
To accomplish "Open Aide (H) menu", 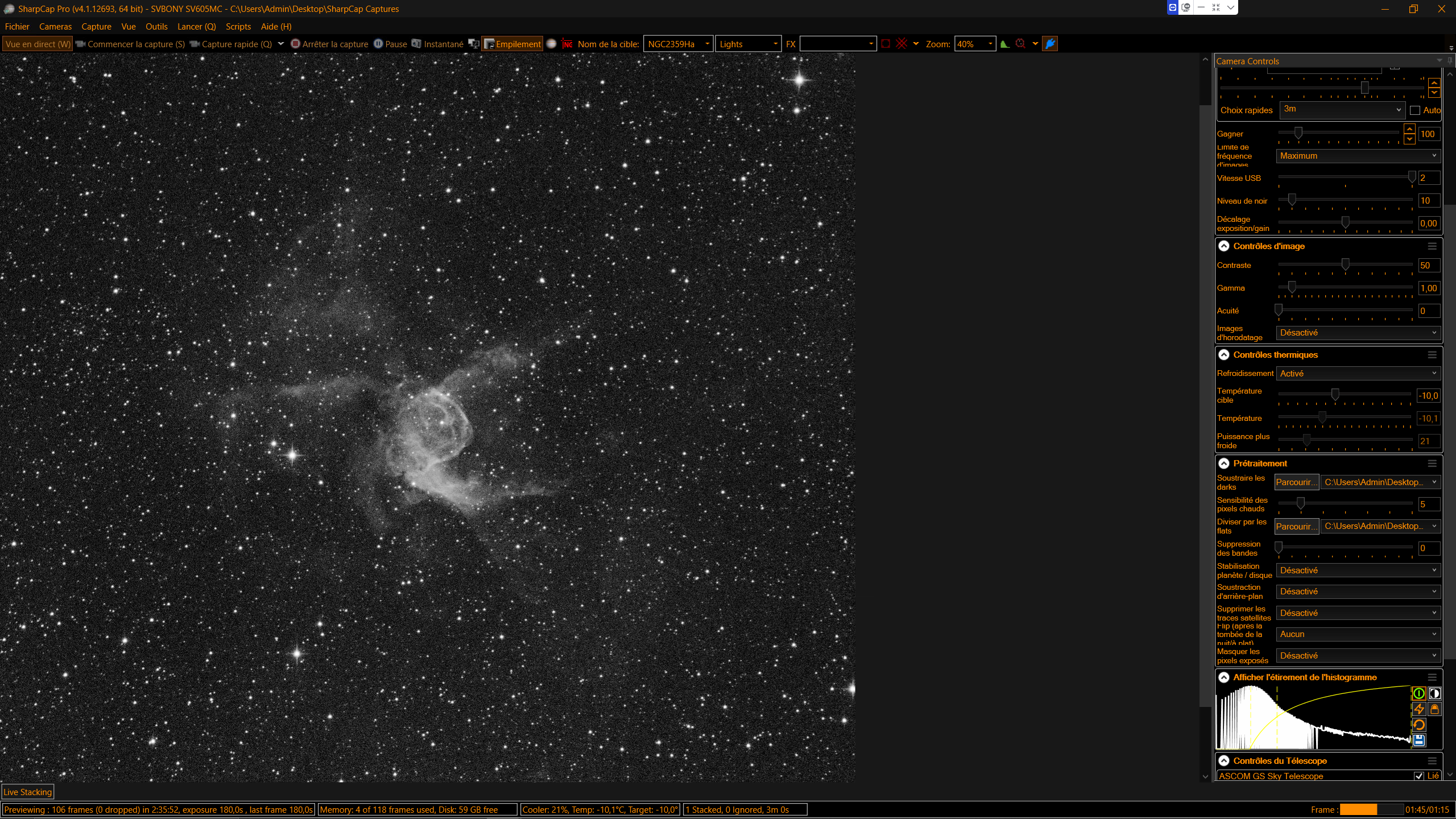I will pyautogui.click(x=276, y=26).
